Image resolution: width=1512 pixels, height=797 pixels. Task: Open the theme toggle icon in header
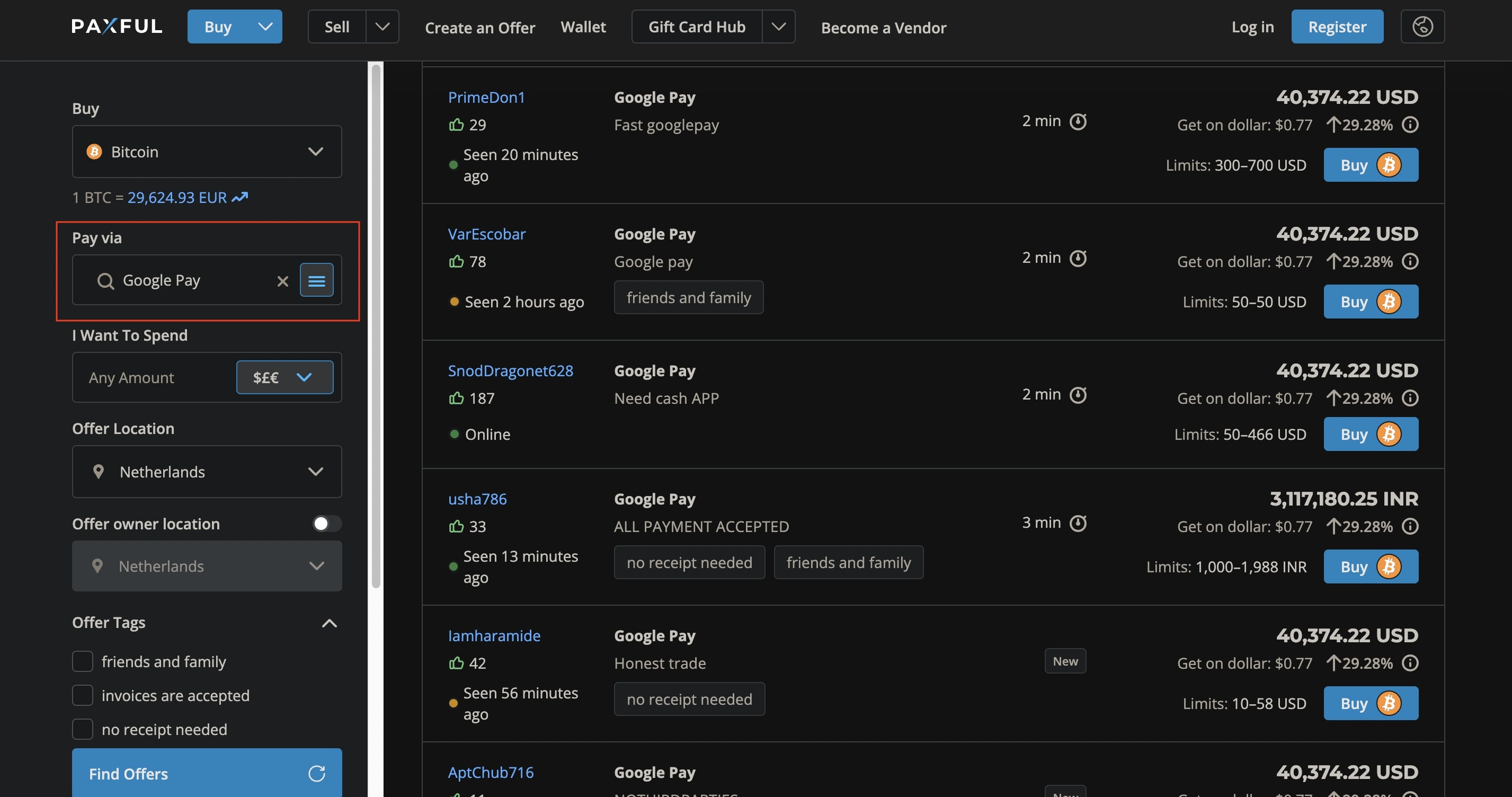(x=1422, y=26)
